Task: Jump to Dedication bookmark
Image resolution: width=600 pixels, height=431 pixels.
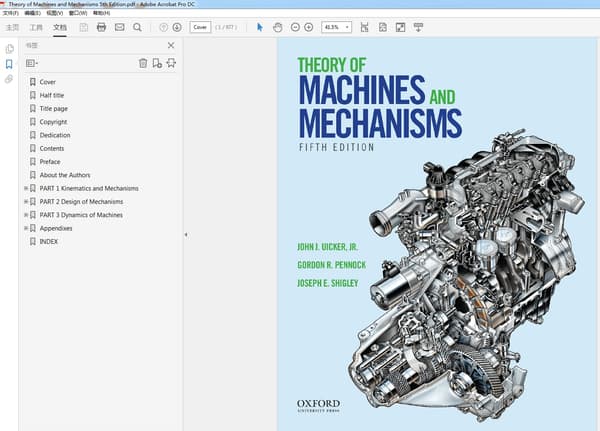Action: [55, 135]
